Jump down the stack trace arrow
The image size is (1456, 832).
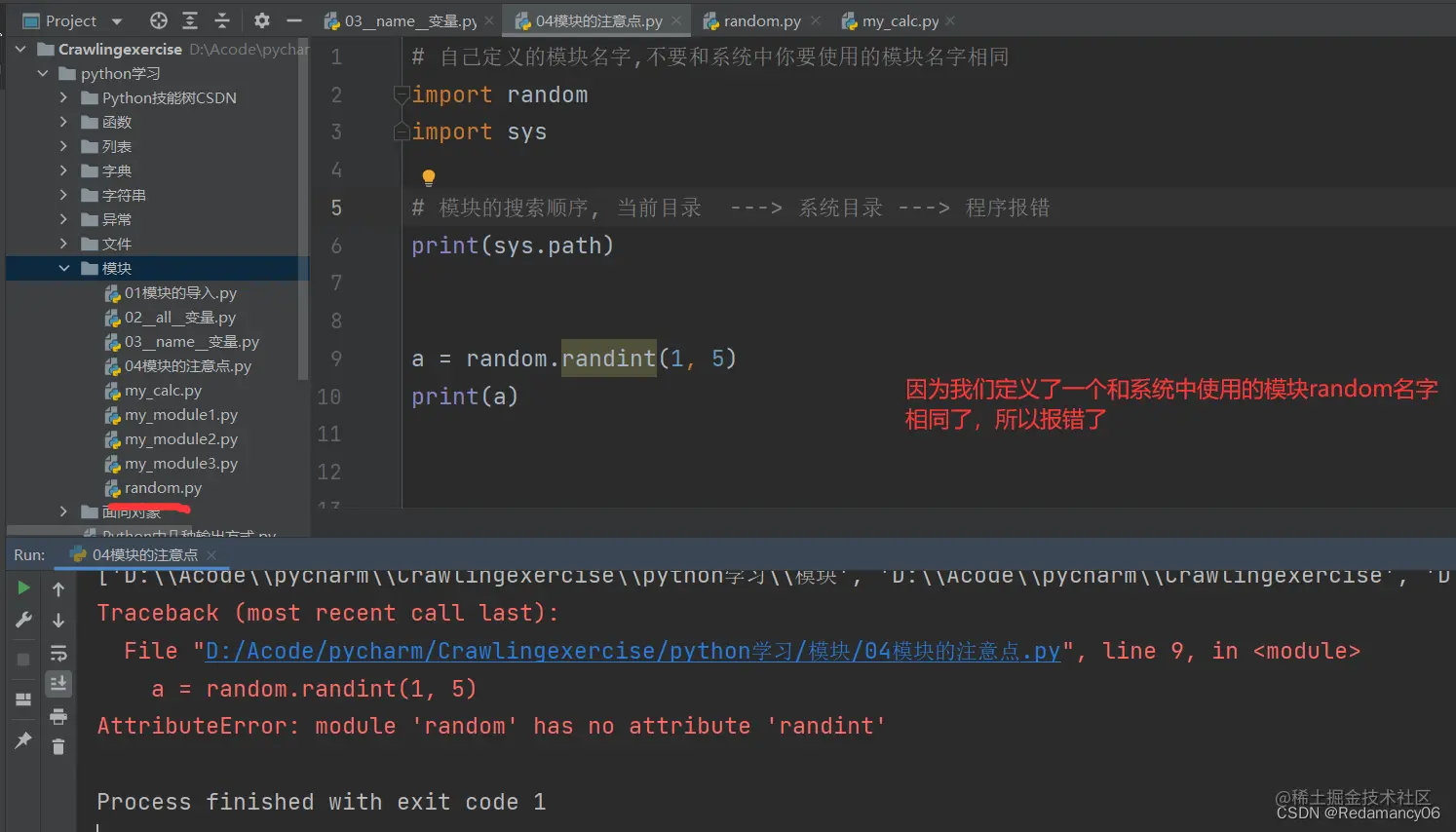point(58,621)
